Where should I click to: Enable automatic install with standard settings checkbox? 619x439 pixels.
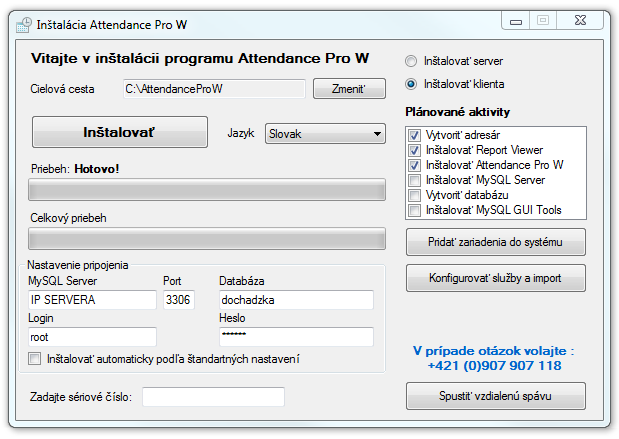pos(35,359)
